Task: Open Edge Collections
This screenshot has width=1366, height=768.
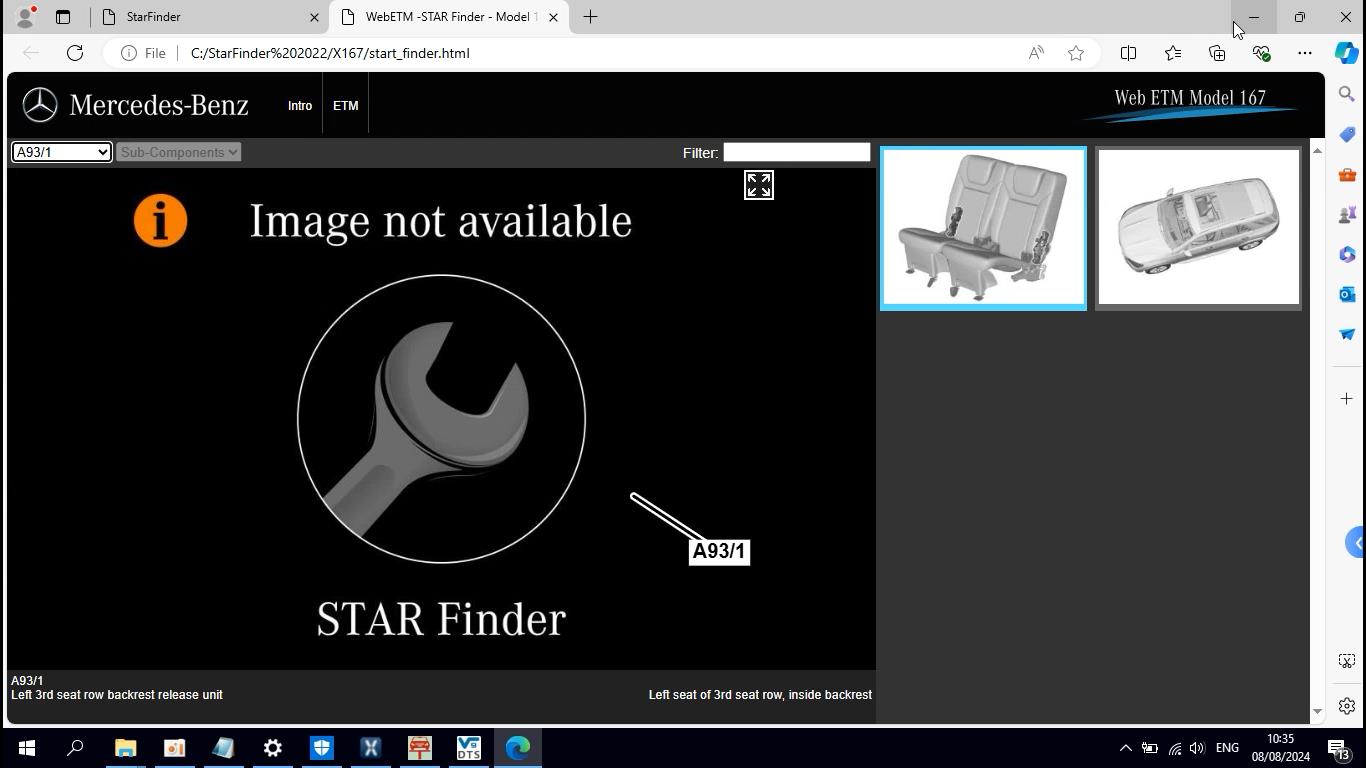Action: (x=1217, y=53)
